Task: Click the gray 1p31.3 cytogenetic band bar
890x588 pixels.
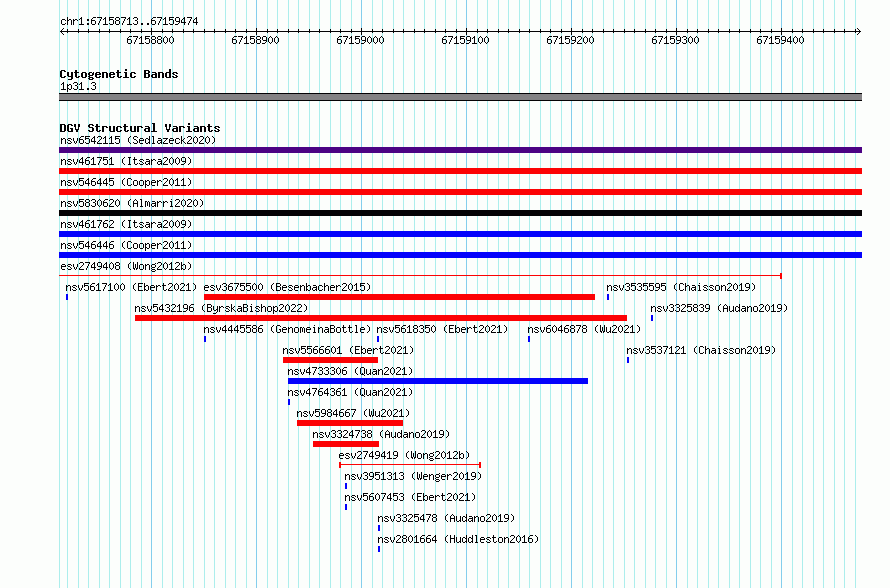Action: point(460,97)
